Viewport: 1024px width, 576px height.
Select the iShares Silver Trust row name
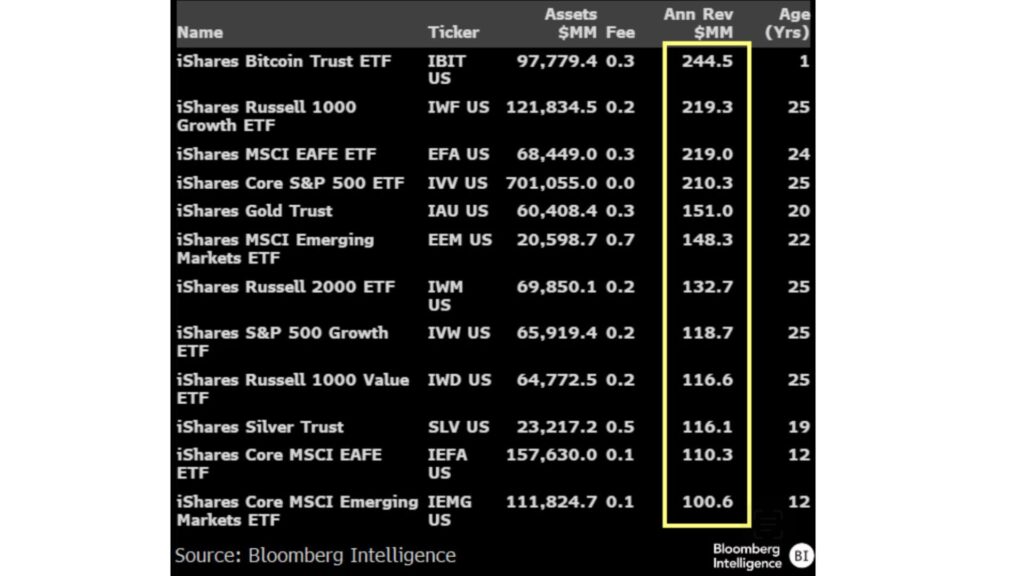tap(260, 427)
